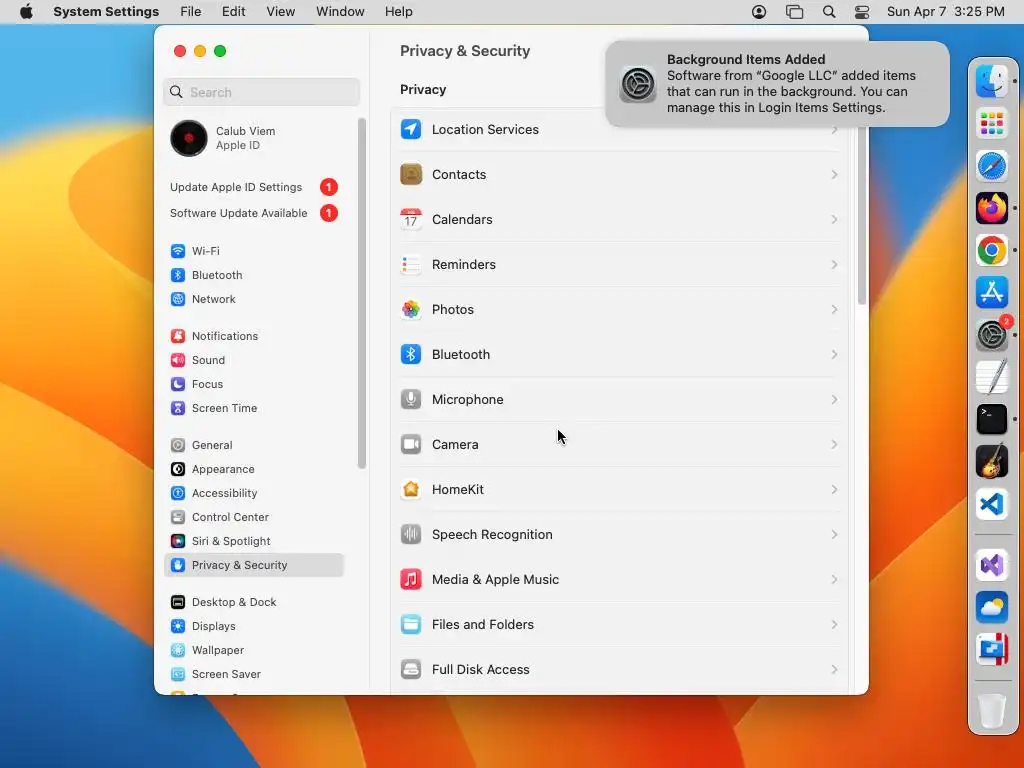Expand Full Disk Access row chevron
Image resolution: width=1024 pixels, height=768 pixels.
[x=834, y=669]
